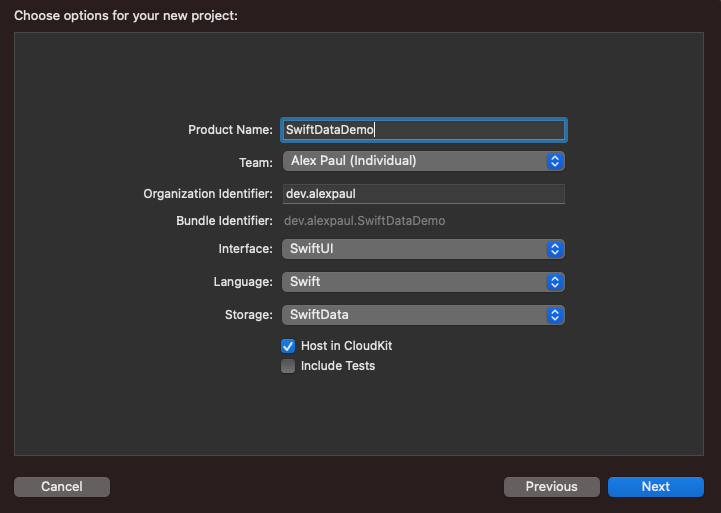Image resolution: width=721 pixels, height=513 pixels.
Task: Open the Team menu showing Alex Paul (Individual)
Action: [x=423, y=161]
